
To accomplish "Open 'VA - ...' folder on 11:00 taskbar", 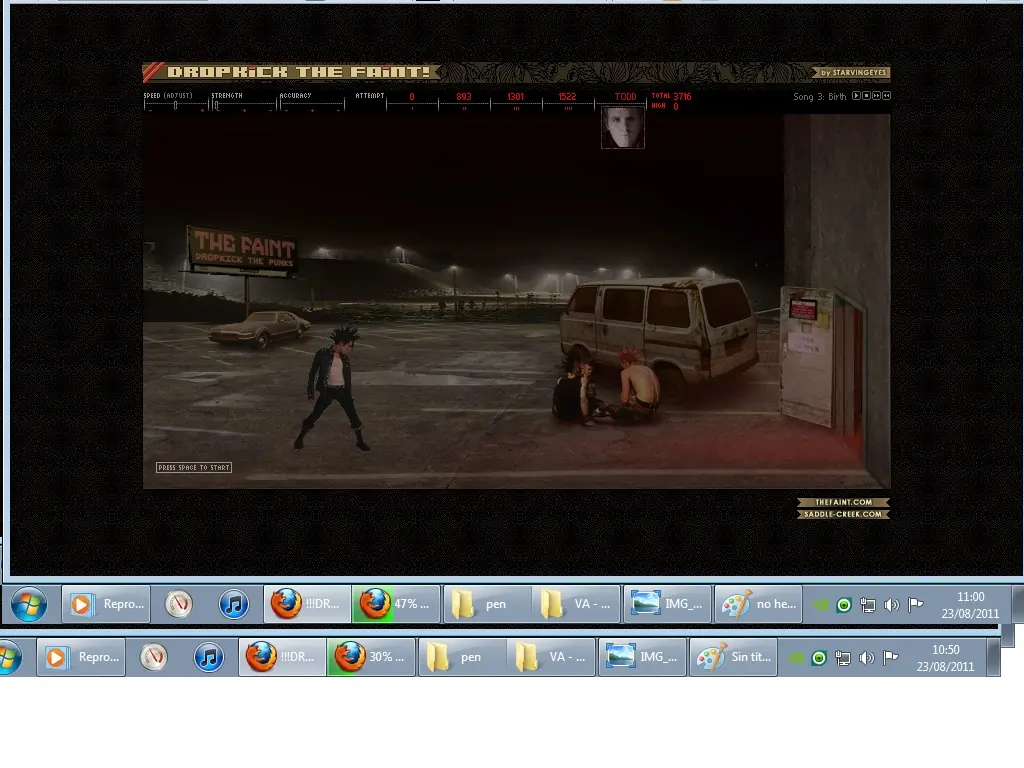I will click(x=576, y=604).
